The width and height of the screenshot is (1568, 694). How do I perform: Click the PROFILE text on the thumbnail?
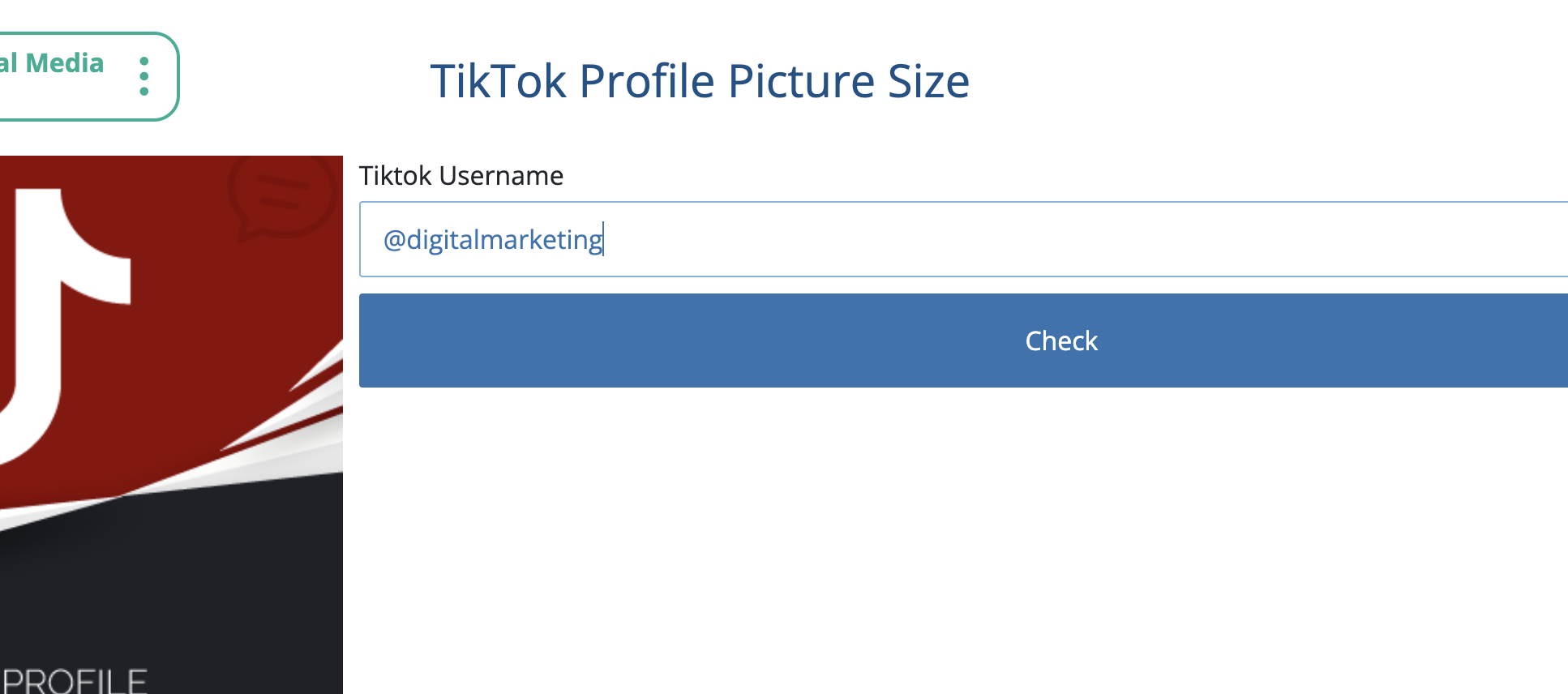point(75,681)
